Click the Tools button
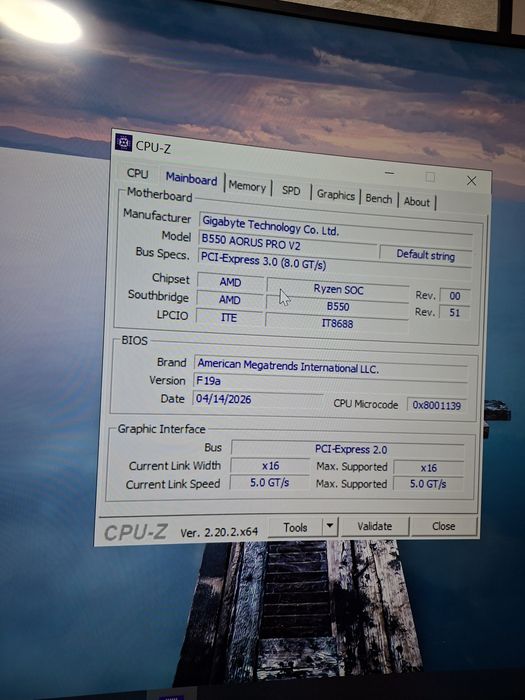This screenshot has width=525, height=700. click(x=295, y=528)
